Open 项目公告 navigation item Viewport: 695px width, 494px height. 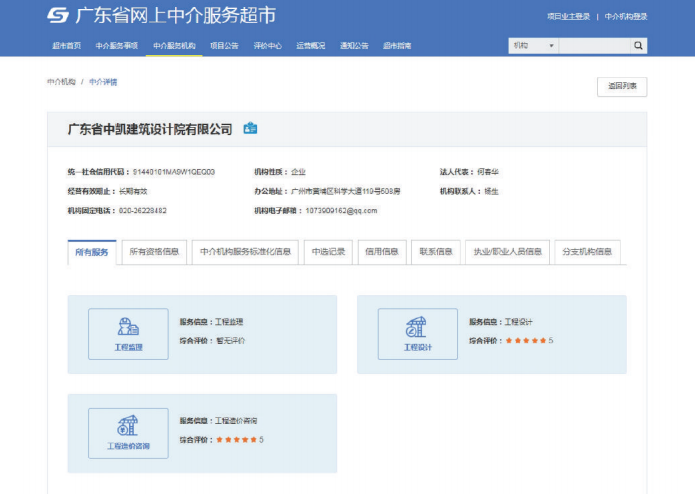pyautogui.click(x=224, y=46)
